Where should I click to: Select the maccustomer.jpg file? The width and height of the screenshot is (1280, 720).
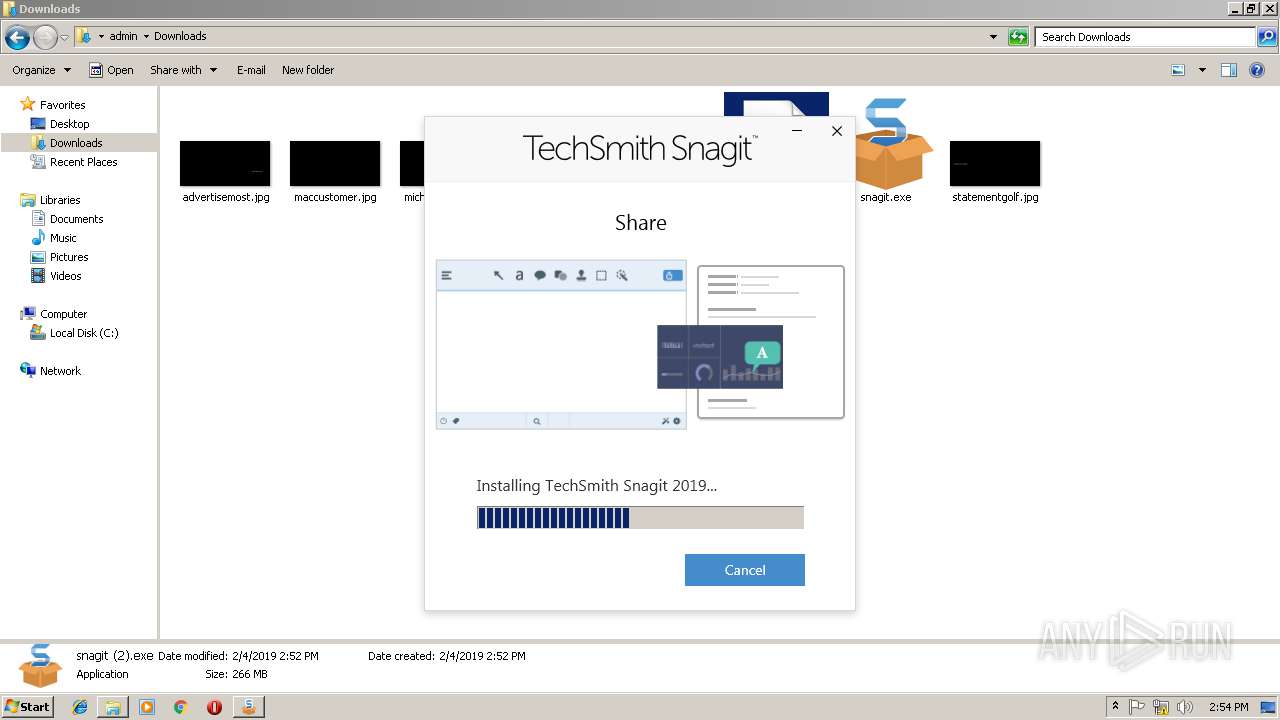click(x=335, y=172)
